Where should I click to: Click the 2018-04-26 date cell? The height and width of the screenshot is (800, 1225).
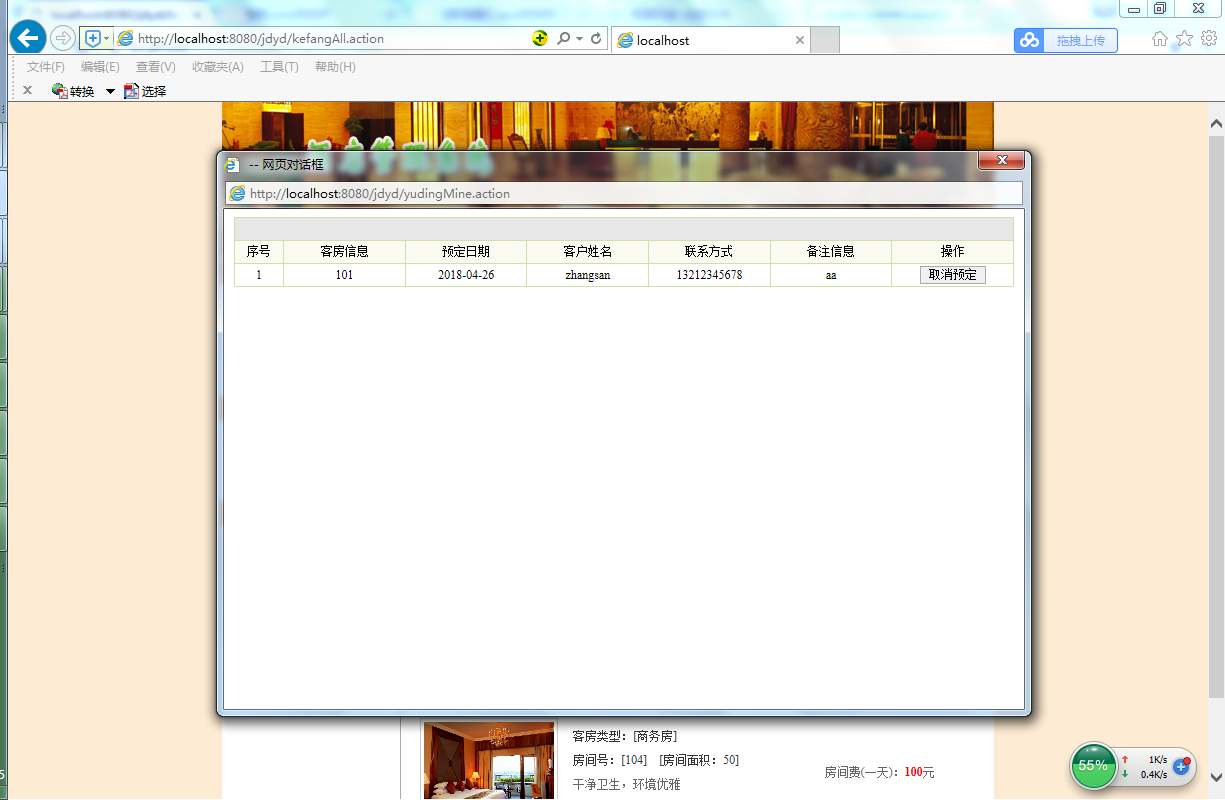pos(466,275)
